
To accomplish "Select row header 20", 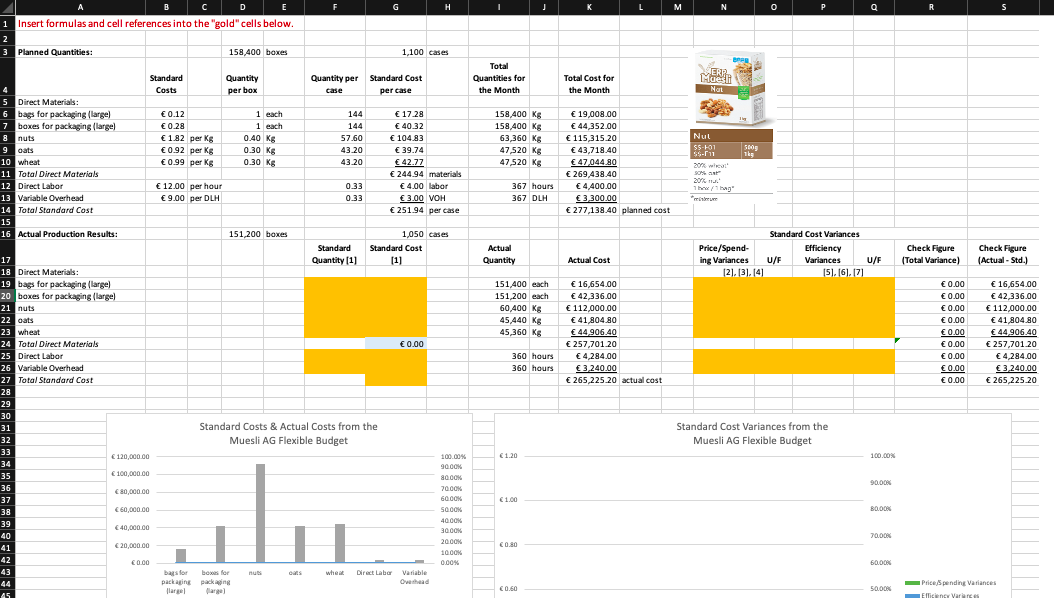I will pos(7,296).
